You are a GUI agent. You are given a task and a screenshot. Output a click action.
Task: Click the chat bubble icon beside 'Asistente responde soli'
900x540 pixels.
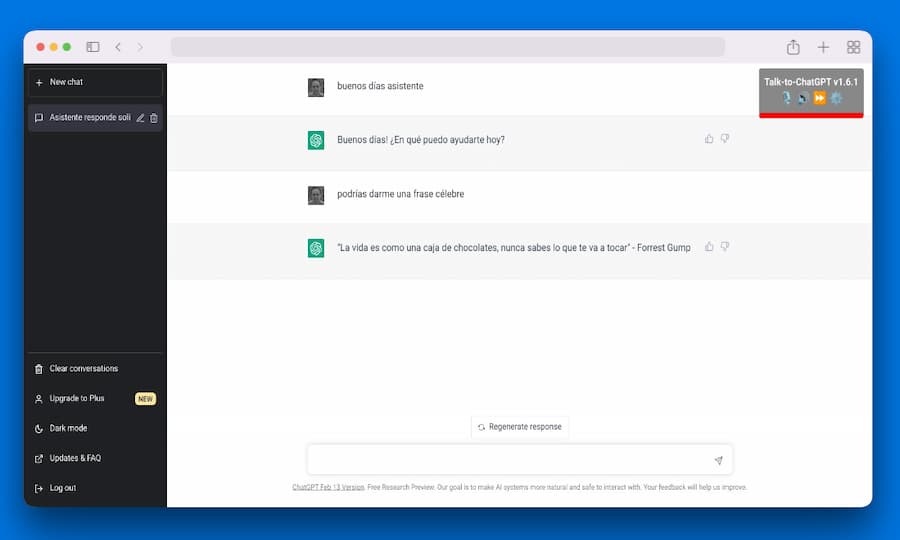(38, 118)
